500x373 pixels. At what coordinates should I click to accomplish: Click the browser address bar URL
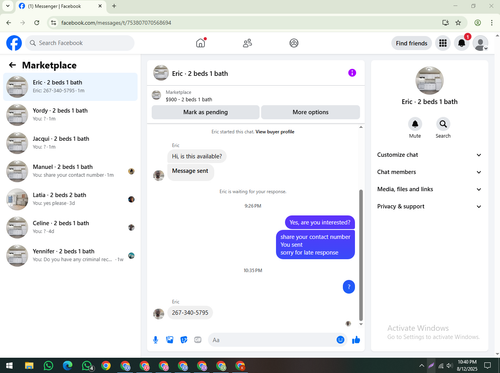coord(116,23)
